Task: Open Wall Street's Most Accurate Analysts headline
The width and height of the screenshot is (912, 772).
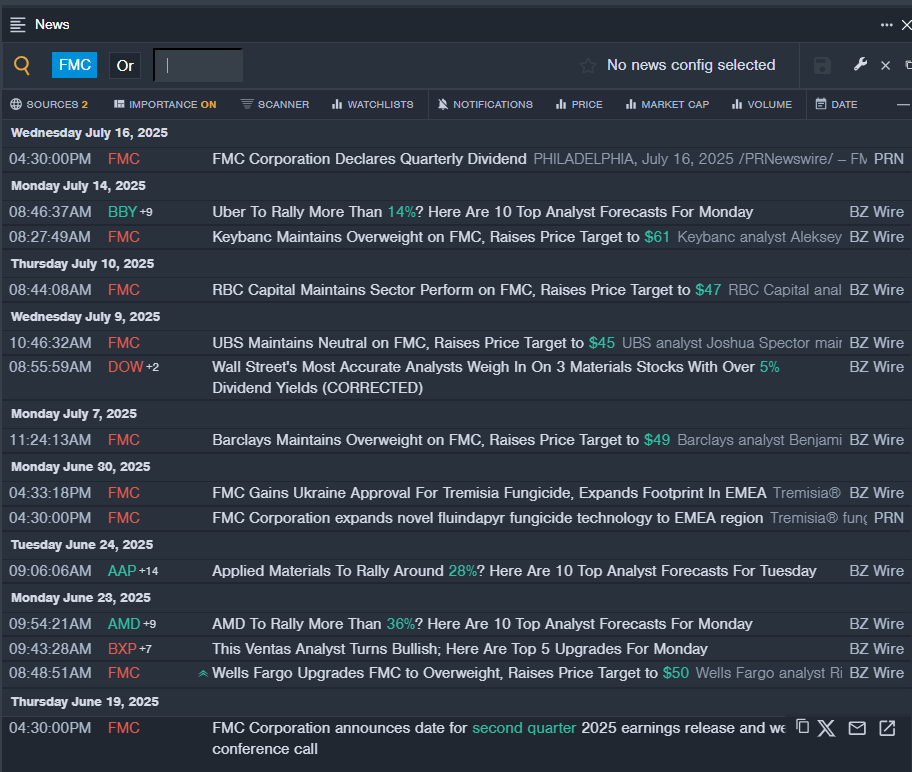Action: click(x=496, y=377)
